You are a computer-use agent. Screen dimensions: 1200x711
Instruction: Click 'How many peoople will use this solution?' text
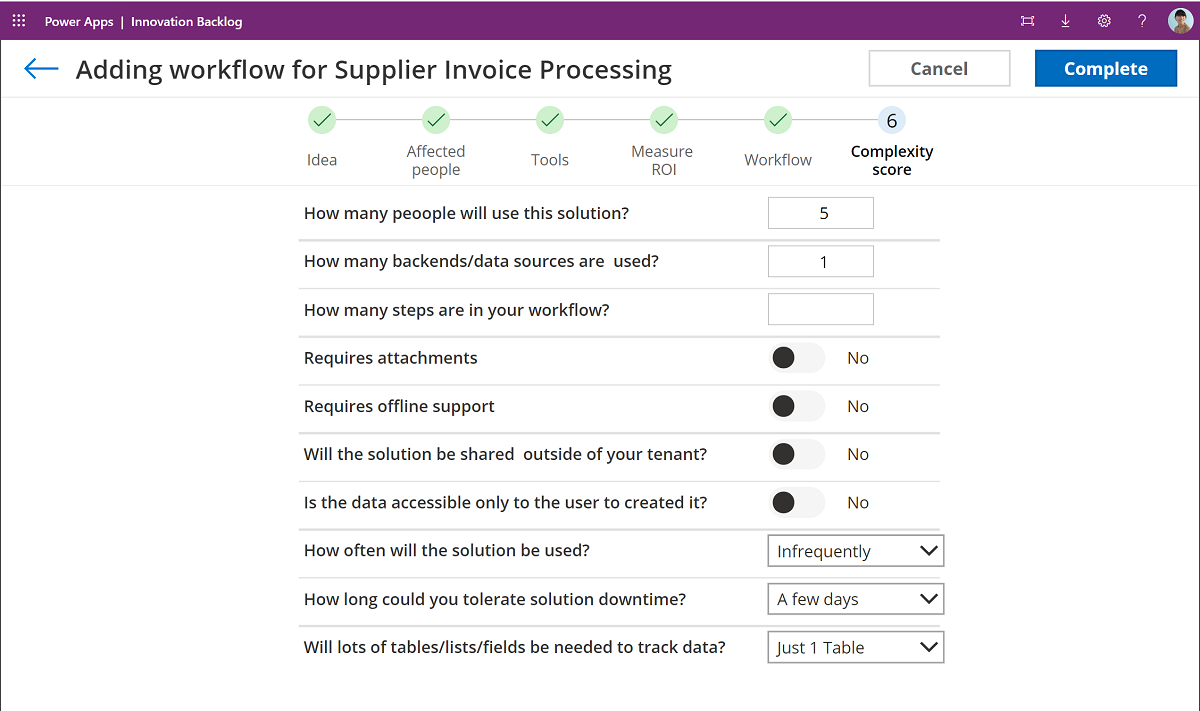point(467,213)
